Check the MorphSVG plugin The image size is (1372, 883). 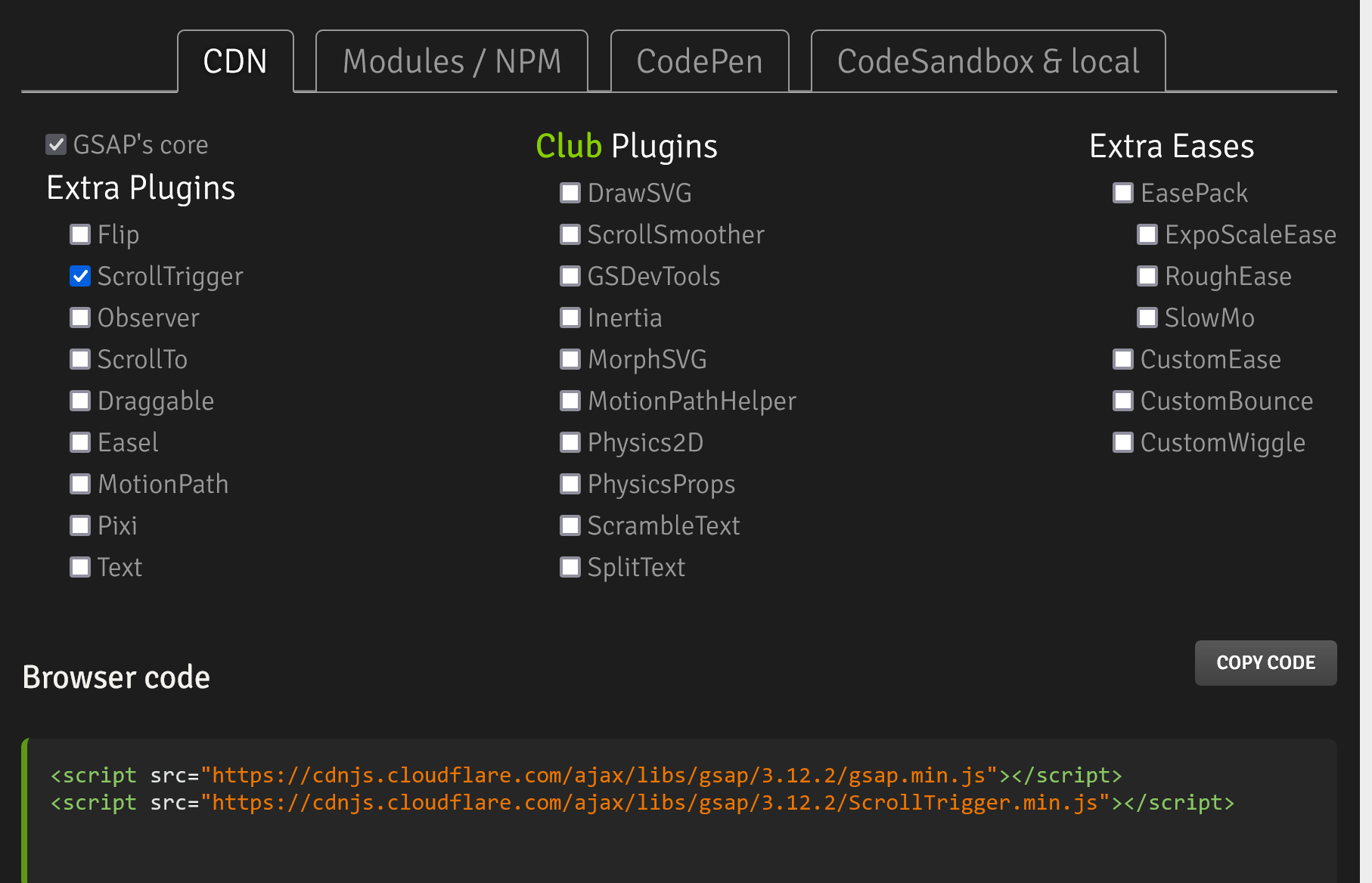(570, 359)
